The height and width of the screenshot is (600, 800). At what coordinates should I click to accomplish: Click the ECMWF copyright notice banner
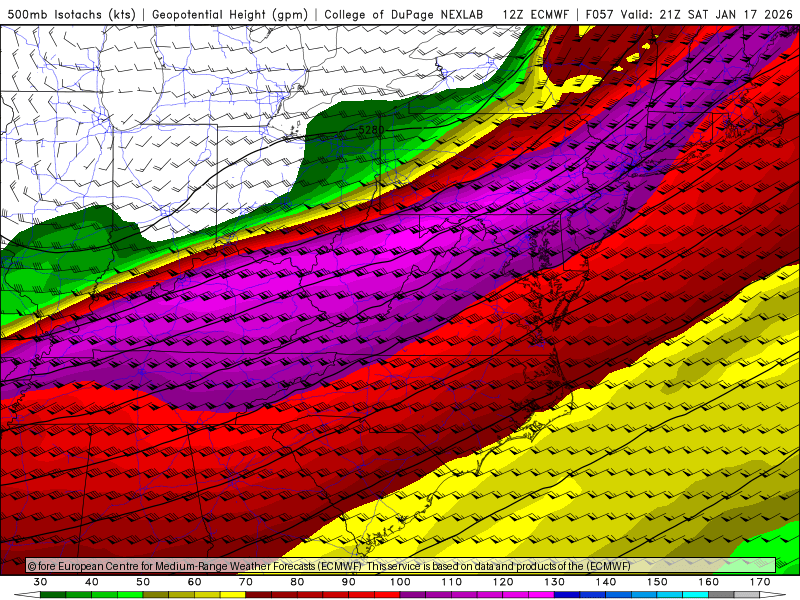[401, 566]
